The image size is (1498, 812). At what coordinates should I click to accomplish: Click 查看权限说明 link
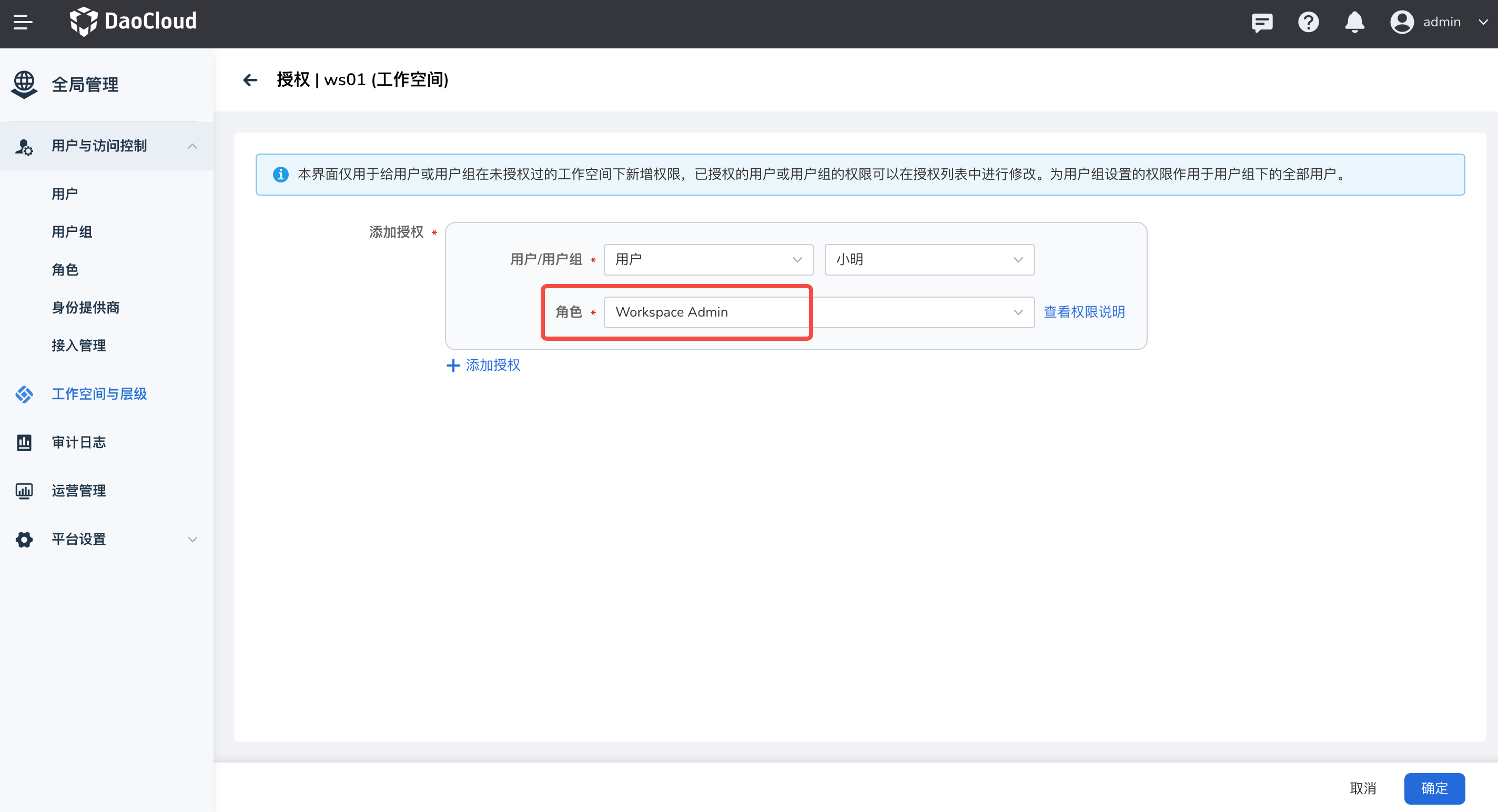click(x=1084, y=311)
